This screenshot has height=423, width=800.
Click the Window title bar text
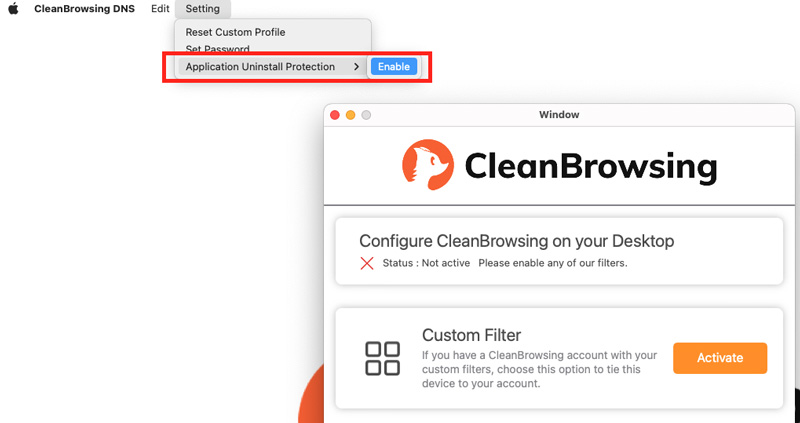click(559, 115)
